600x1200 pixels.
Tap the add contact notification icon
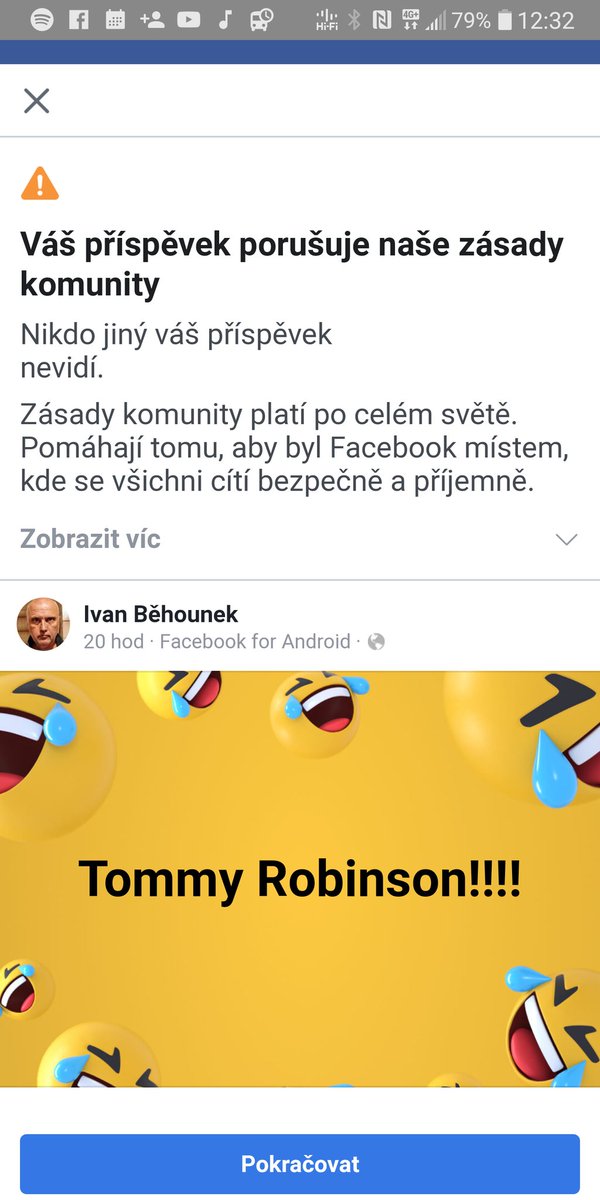tap(152, 20)
